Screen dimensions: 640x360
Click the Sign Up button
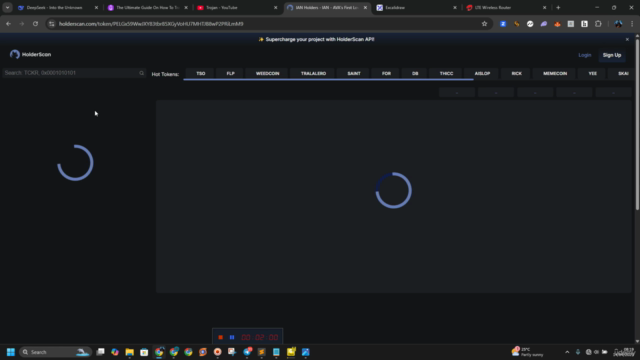click(612, 55)
